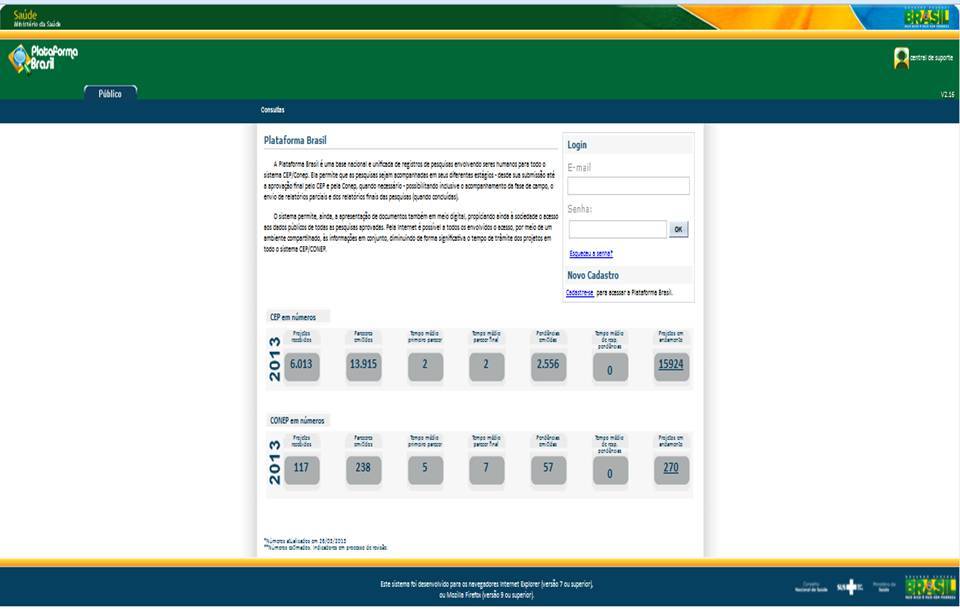This screenshot has width=960, height=609.
Task: Click the CONEP value 5
Action: pyautogui.click(x=425, y=468)
